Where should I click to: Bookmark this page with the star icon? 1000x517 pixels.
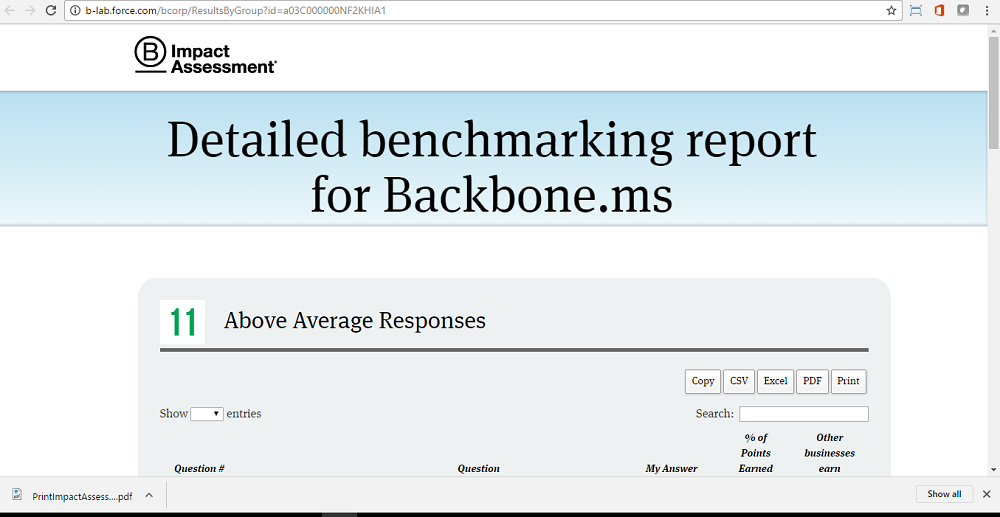click(891, 11)
